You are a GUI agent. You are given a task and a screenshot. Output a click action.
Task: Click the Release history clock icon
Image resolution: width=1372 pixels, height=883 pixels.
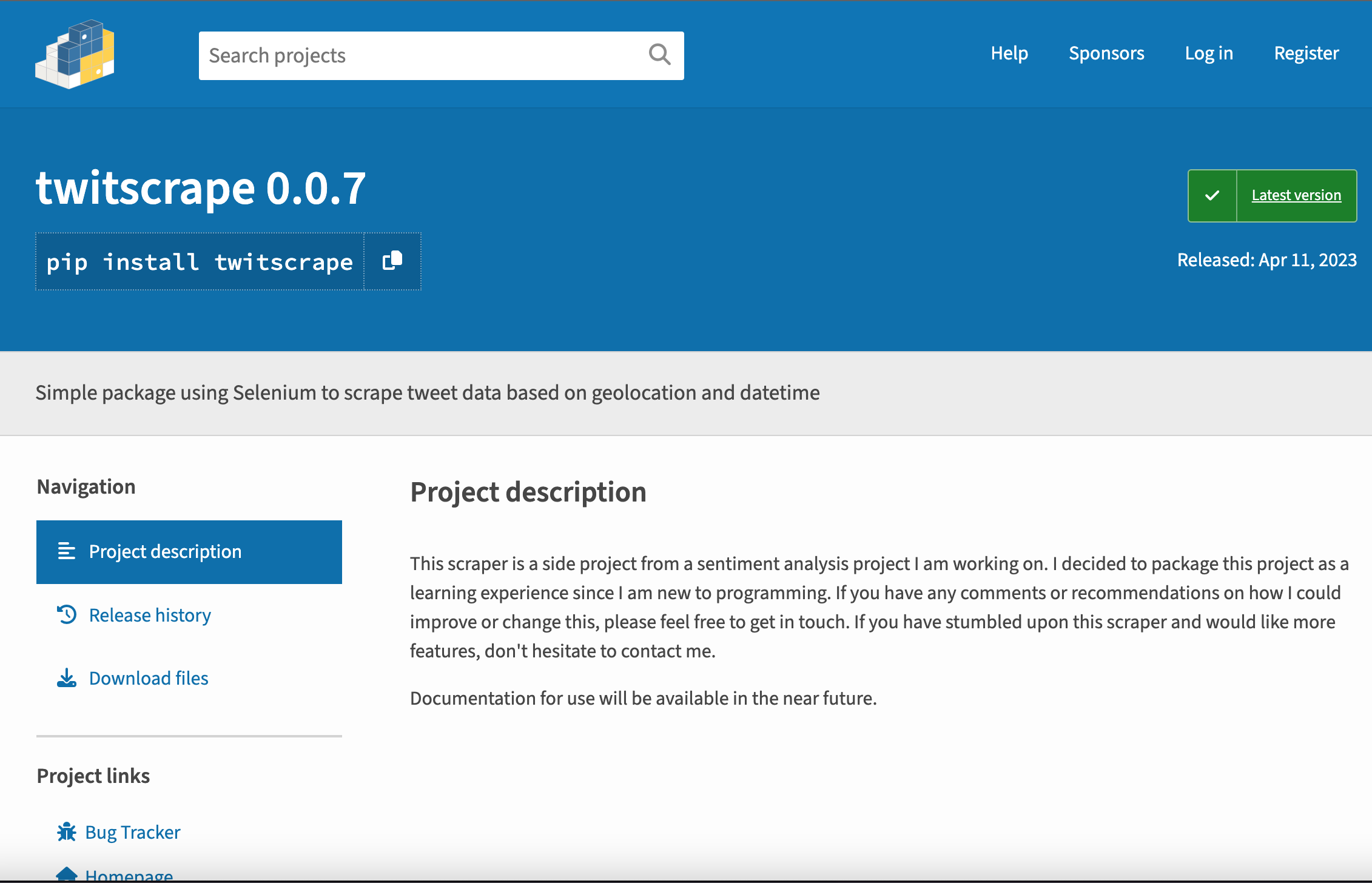point(67,614)
